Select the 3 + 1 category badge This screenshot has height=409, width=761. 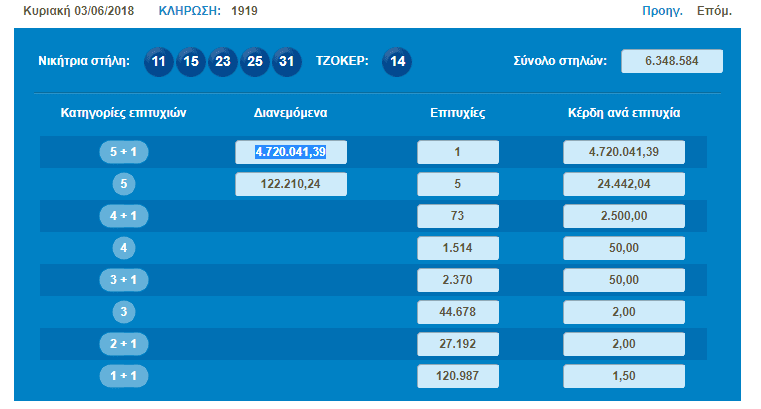[x=124, y=280]
